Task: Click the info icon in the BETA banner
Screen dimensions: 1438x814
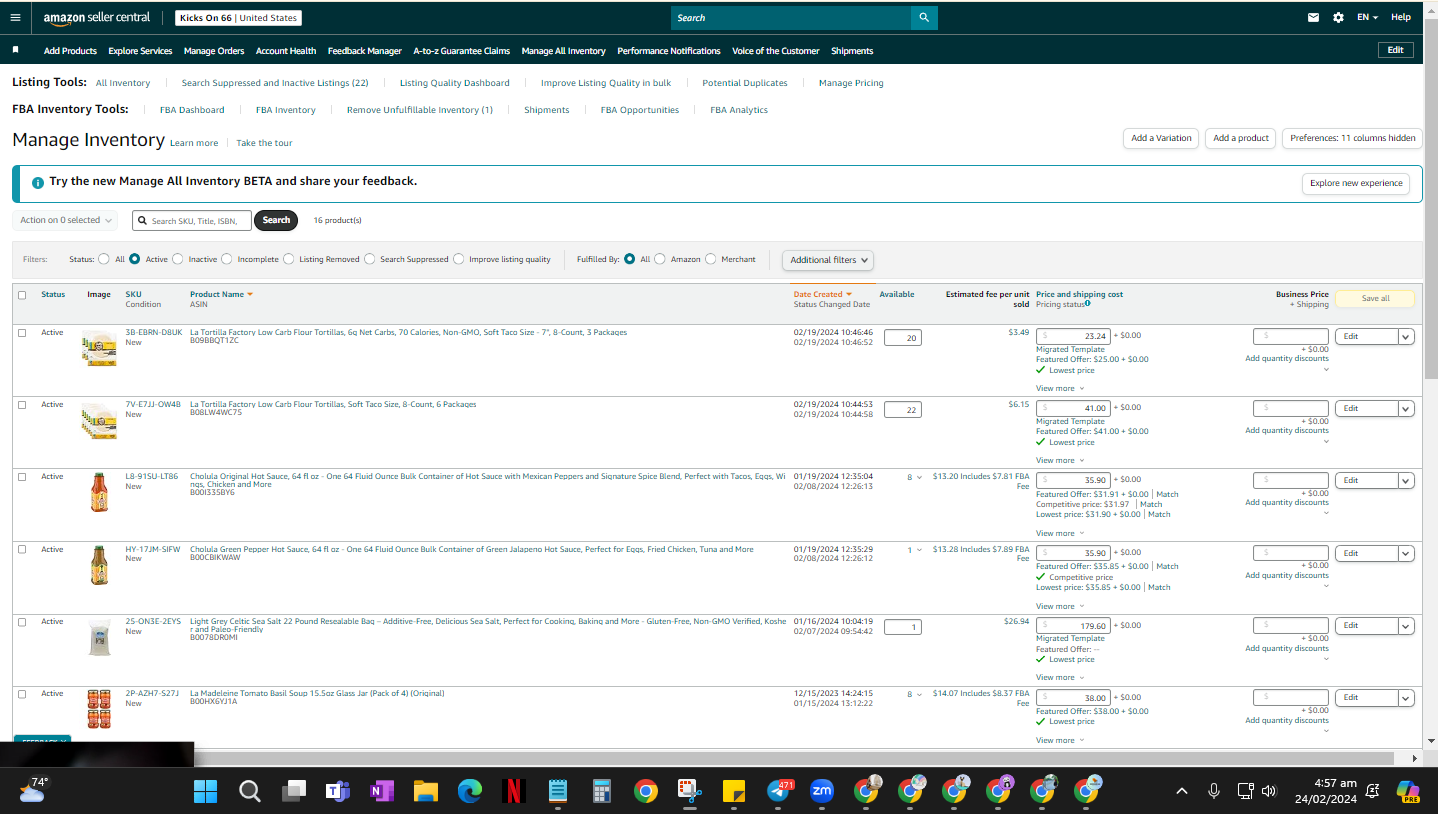Action: [x=38, y=183]
